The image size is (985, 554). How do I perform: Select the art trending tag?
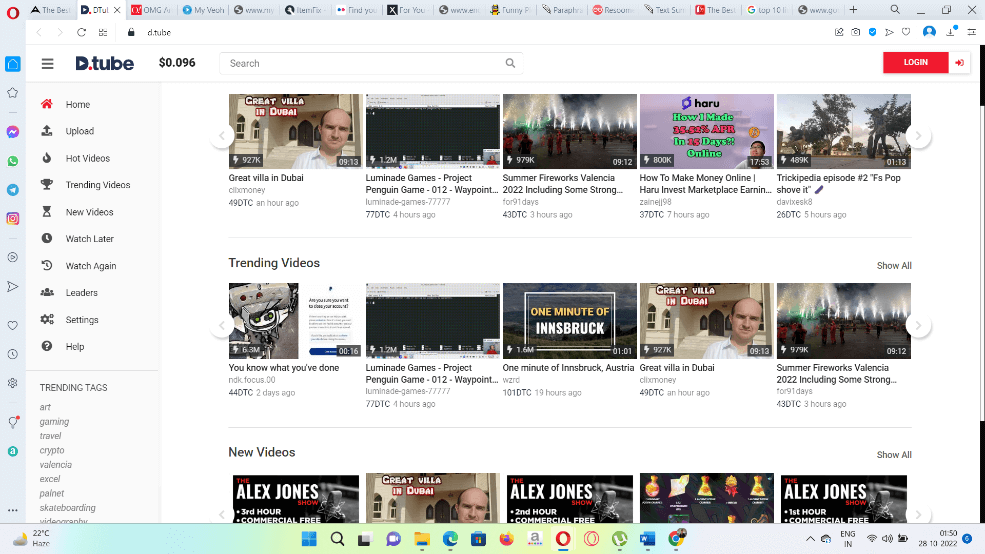point(45,407)
